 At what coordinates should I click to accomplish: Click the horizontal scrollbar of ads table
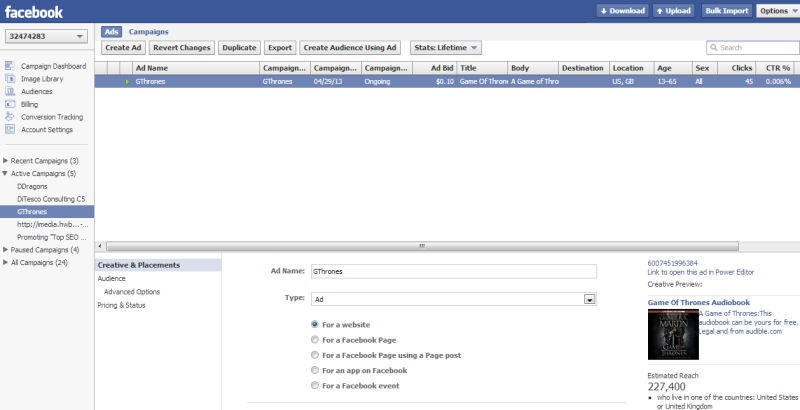click(422, 246)
